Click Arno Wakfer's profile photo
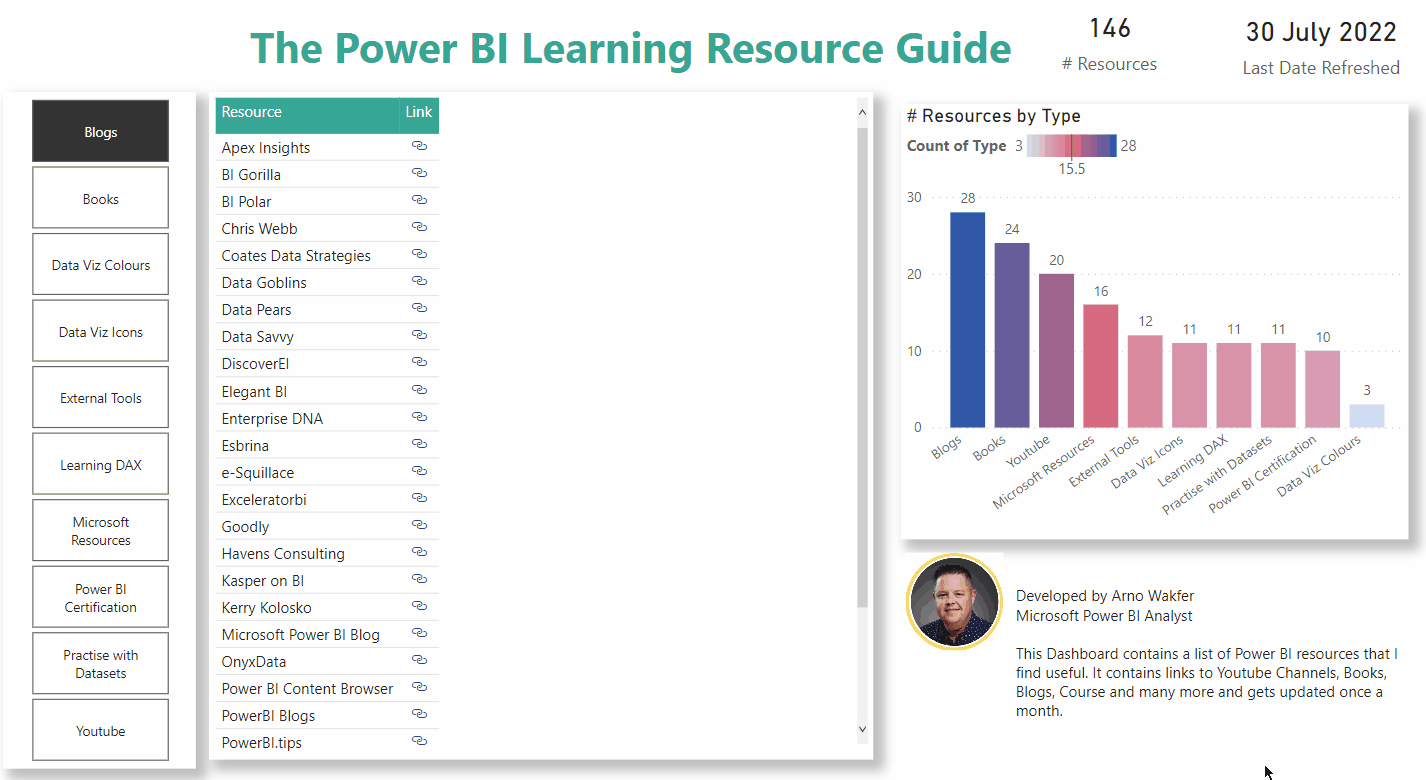 [x=952, y=603]
